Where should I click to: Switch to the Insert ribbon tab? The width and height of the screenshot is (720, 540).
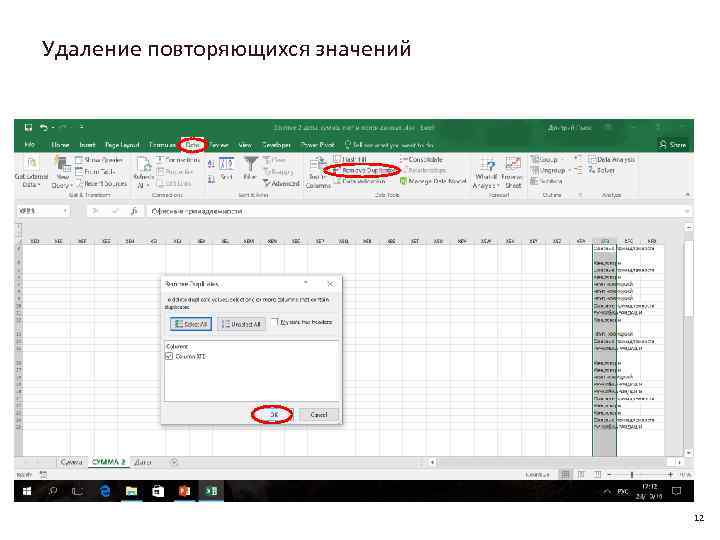pyautogui.click(x=87, y=145)
